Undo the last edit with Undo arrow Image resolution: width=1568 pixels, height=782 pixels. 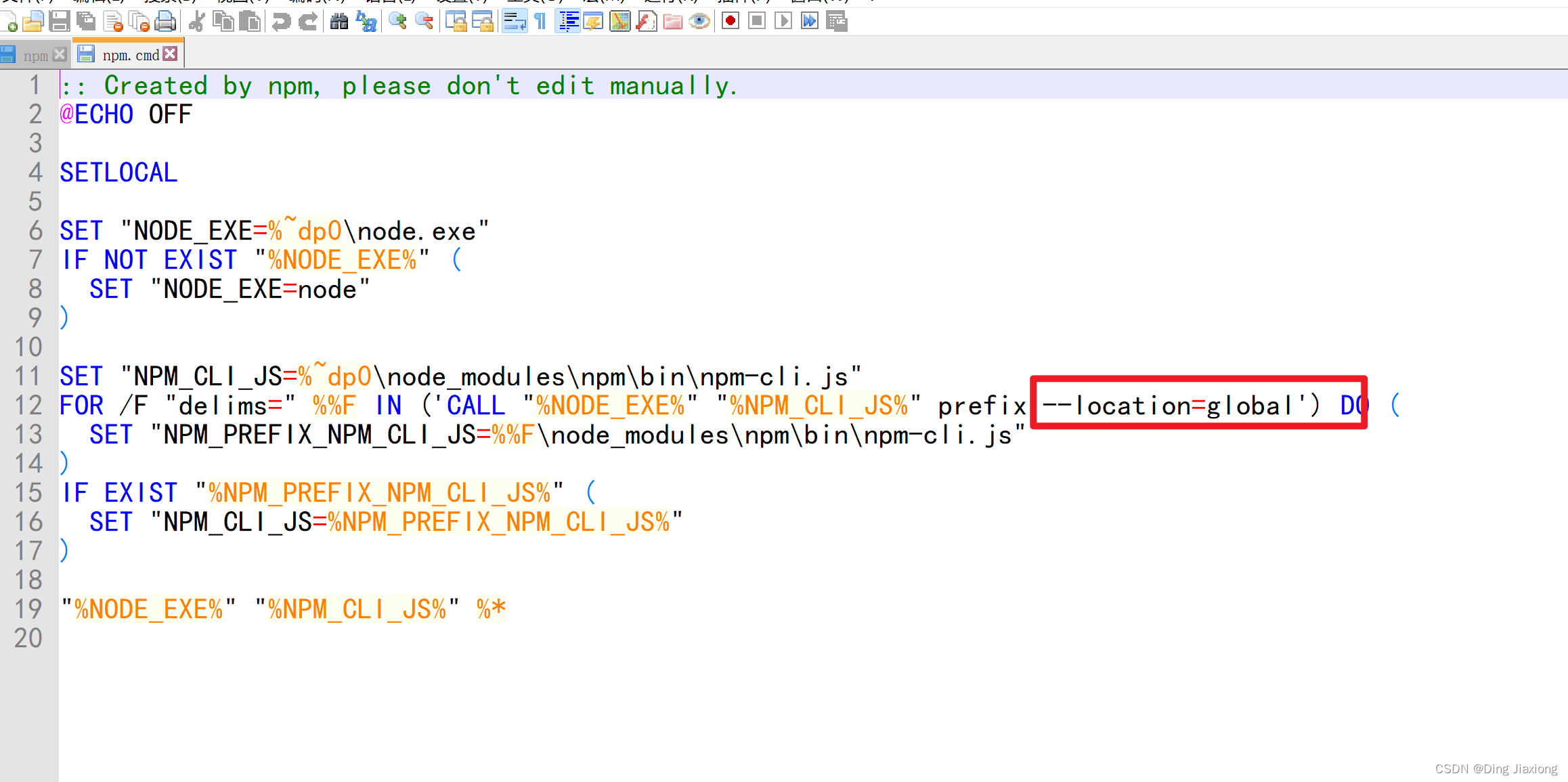pos(281,22)
